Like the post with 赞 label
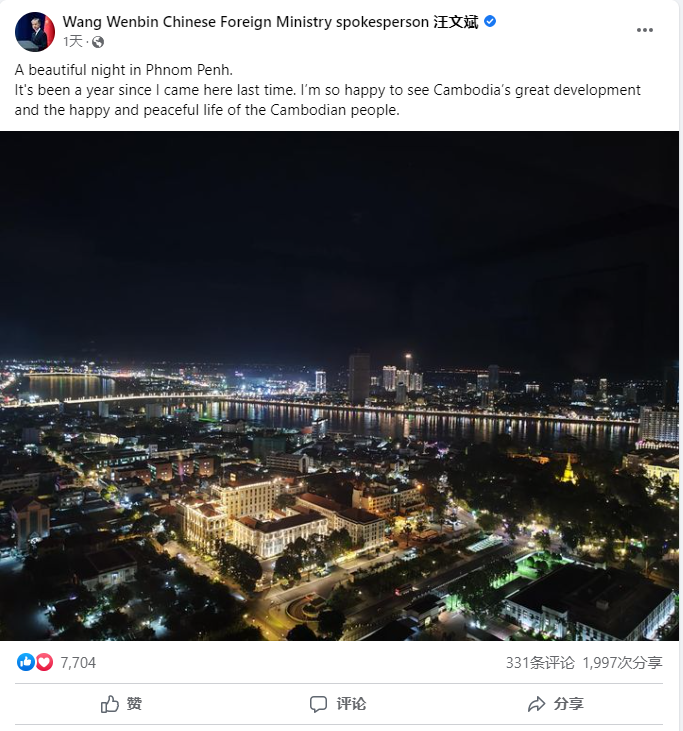The image size is (683, 731). coord(134,703)
